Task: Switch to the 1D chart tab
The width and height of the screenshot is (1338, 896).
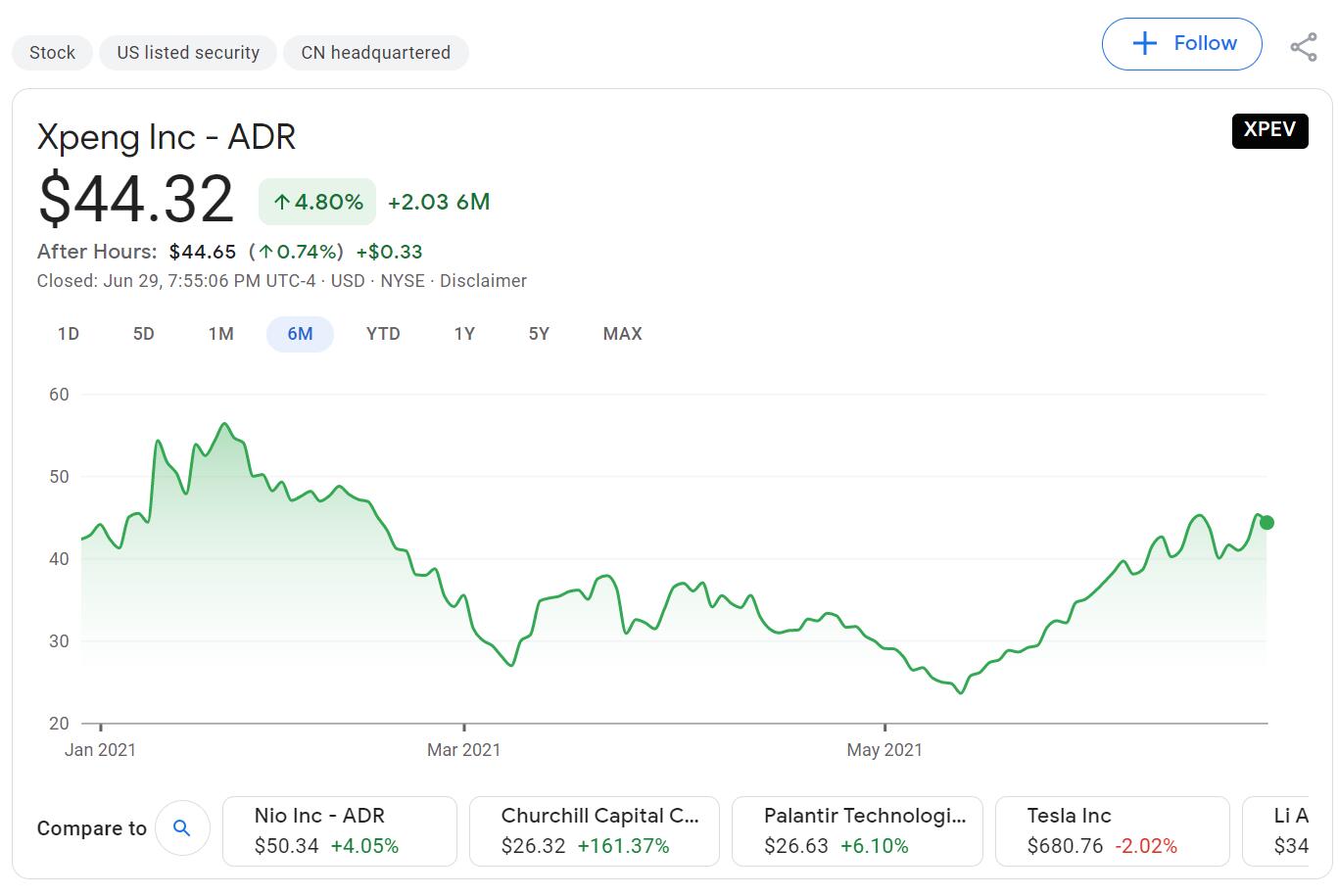Action: pos(68,333)
